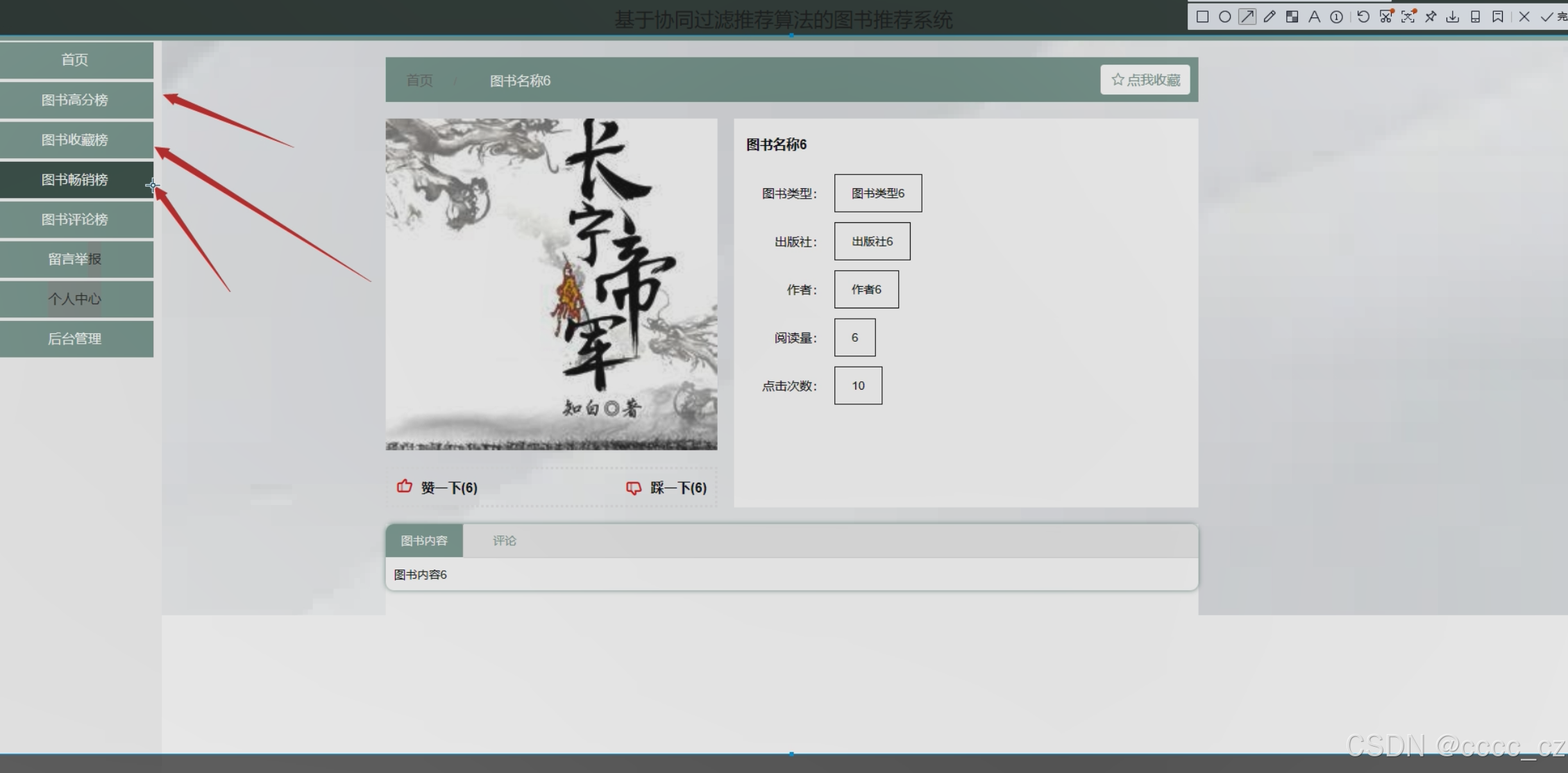
Task: Select the numbered marker tool
Action: pyautogui.click(x=1336, y=17)
